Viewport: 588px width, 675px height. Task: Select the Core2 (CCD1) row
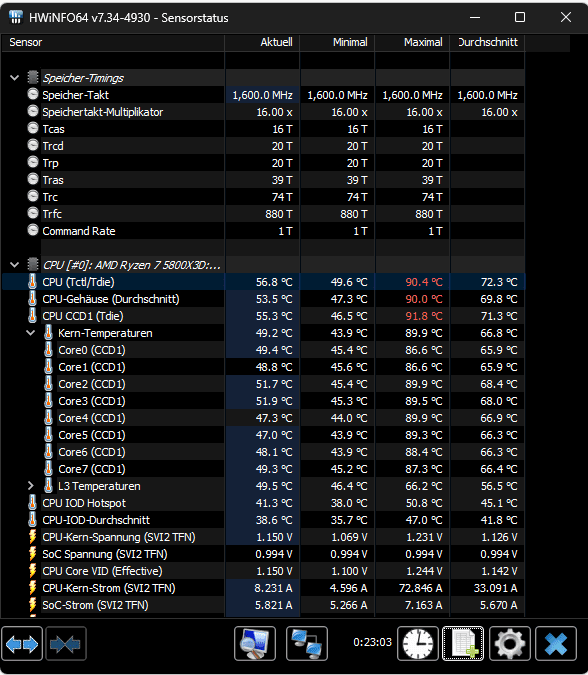263,384
